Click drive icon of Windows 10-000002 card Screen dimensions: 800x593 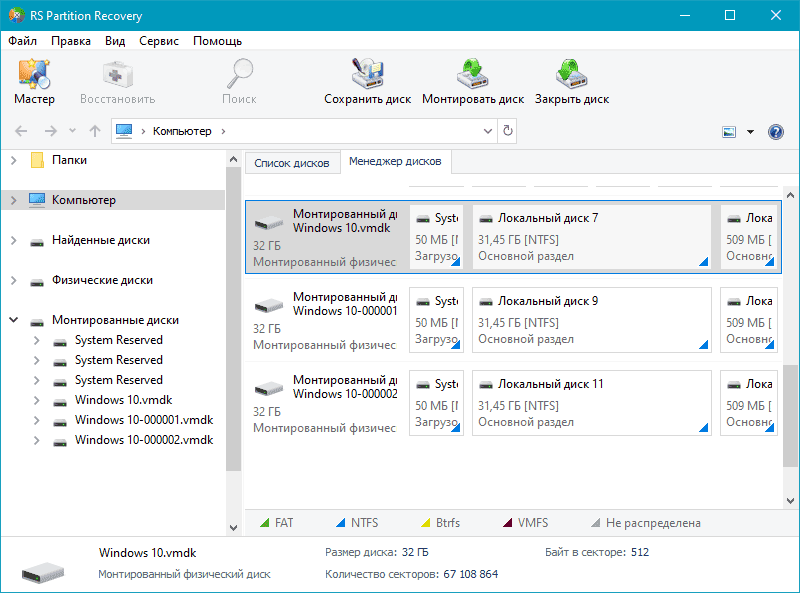(x=269, y=389)
